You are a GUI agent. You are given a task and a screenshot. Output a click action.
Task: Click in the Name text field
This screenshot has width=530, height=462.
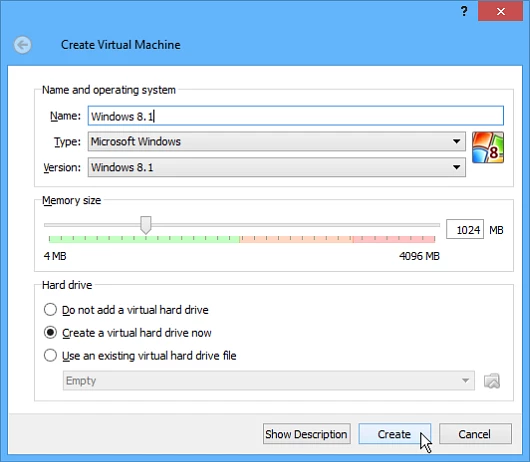(x=296, y=116)
